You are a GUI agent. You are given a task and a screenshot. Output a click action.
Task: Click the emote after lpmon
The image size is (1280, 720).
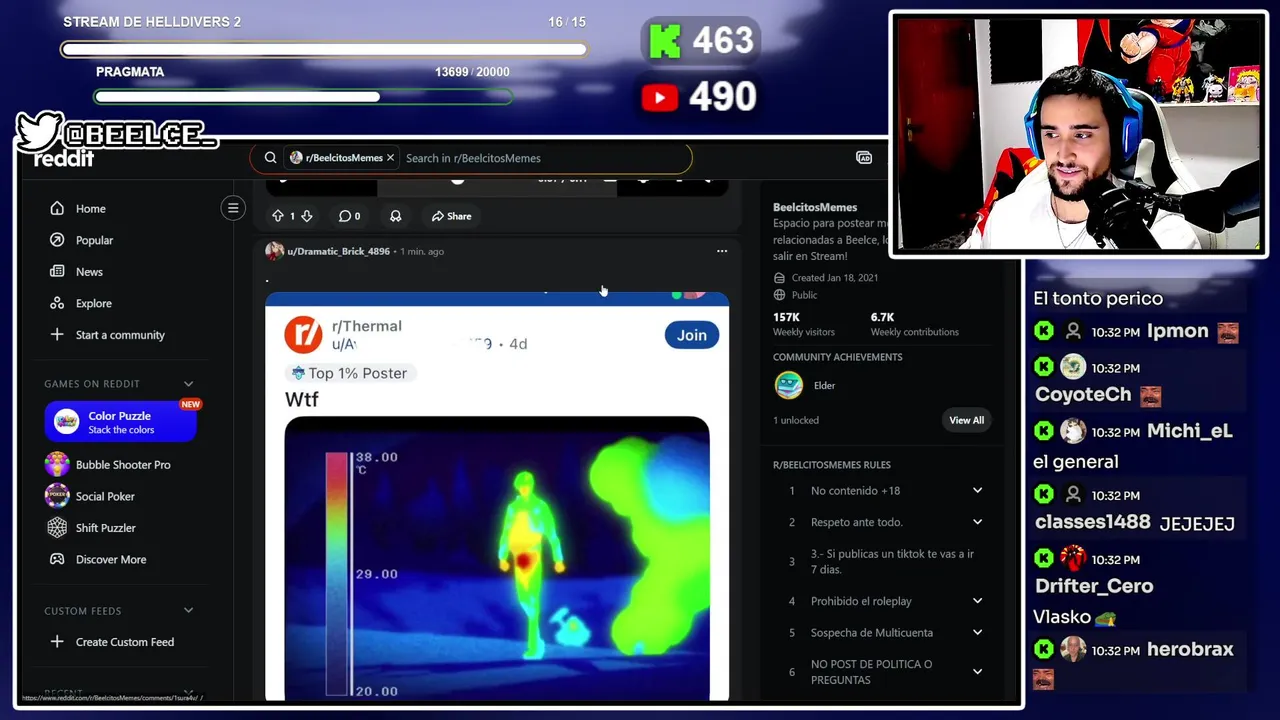(x=1228, y=333)
